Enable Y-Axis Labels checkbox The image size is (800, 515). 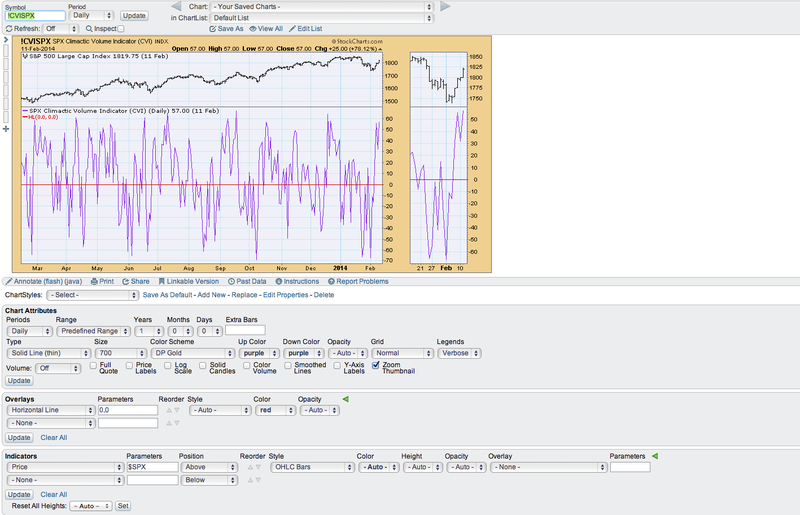tap(337, 365)
